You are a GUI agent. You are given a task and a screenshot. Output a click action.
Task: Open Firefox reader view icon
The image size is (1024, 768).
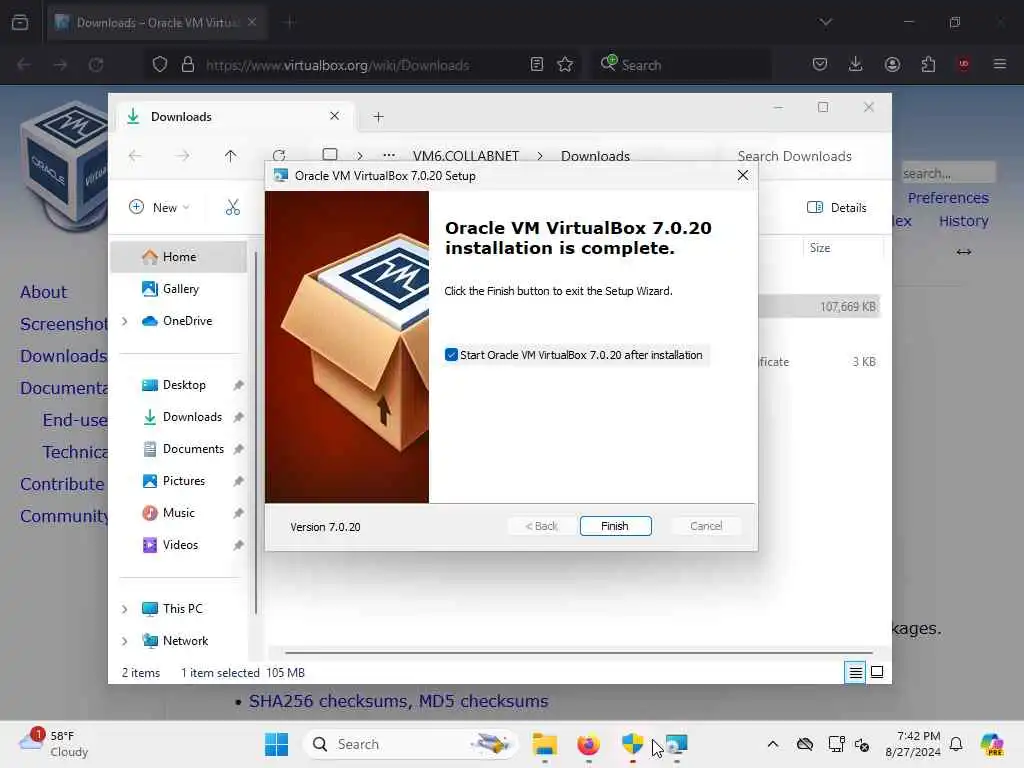point(537,65)
